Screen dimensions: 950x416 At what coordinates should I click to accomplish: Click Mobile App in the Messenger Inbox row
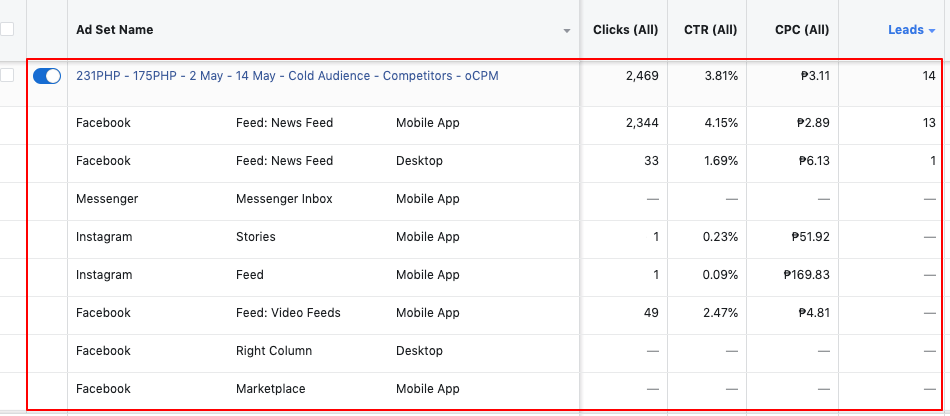click(x=428, y=199)
